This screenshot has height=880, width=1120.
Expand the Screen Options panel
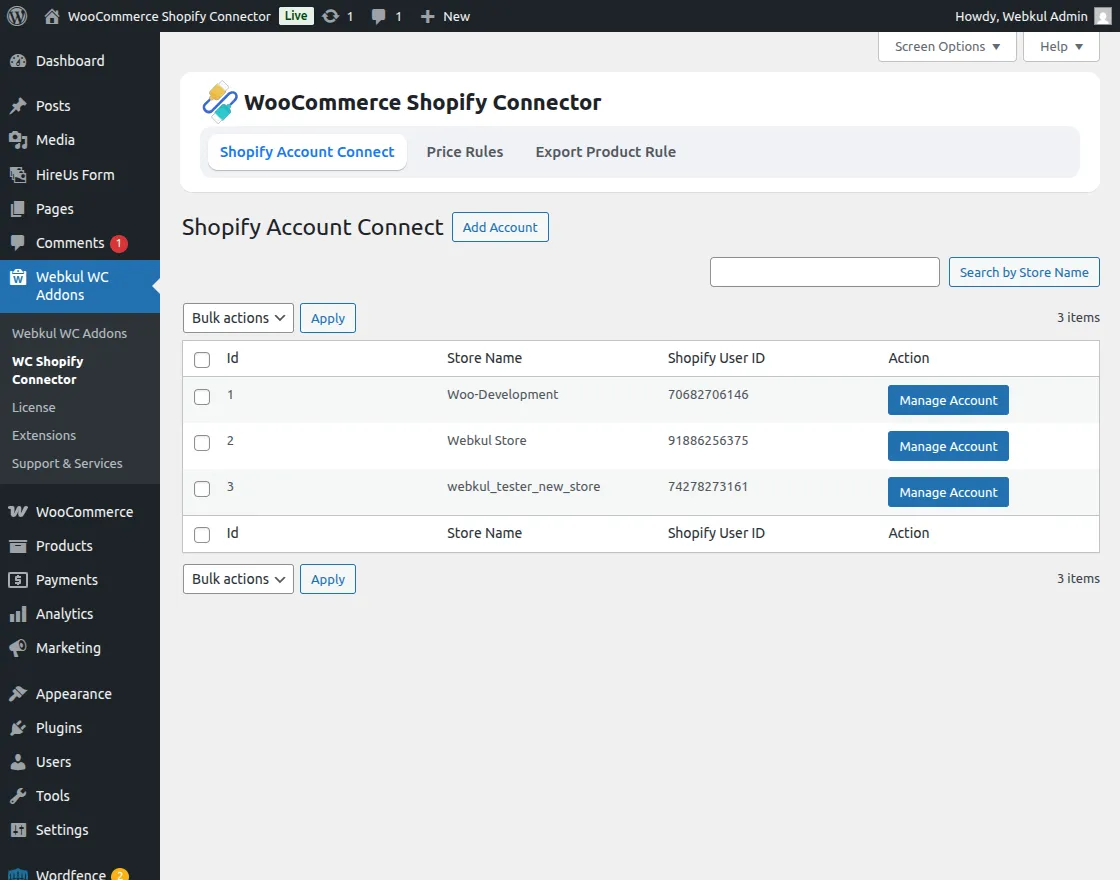coord(946,46)
